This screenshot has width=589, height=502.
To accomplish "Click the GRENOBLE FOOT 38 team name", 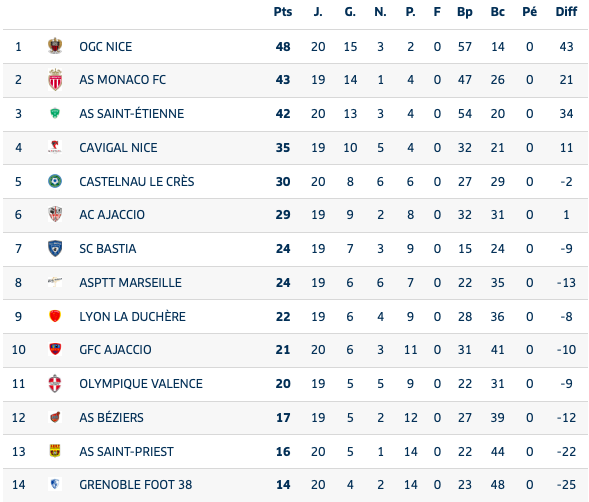I will [x=136, y=485].
